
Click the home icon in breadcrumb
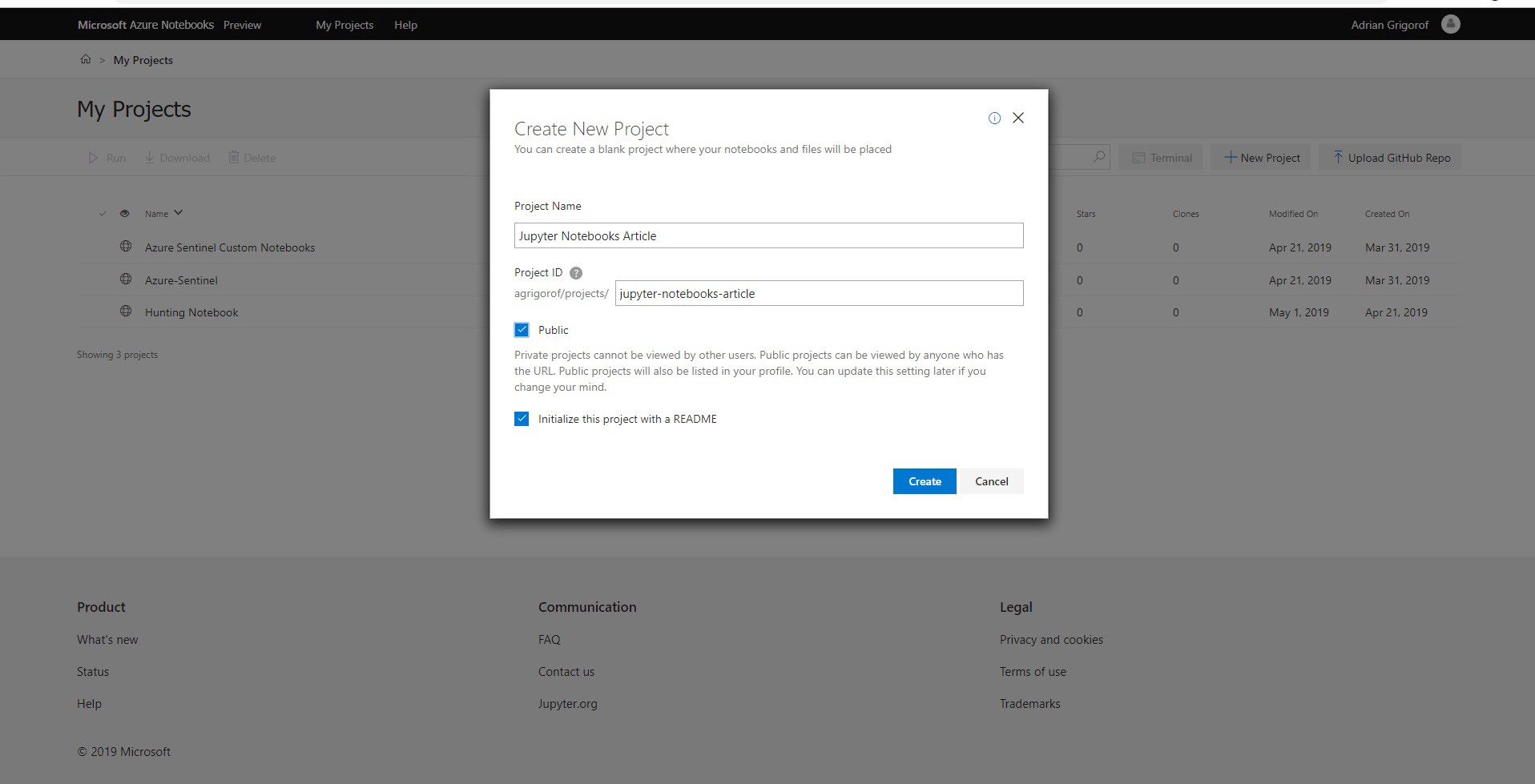86,59
